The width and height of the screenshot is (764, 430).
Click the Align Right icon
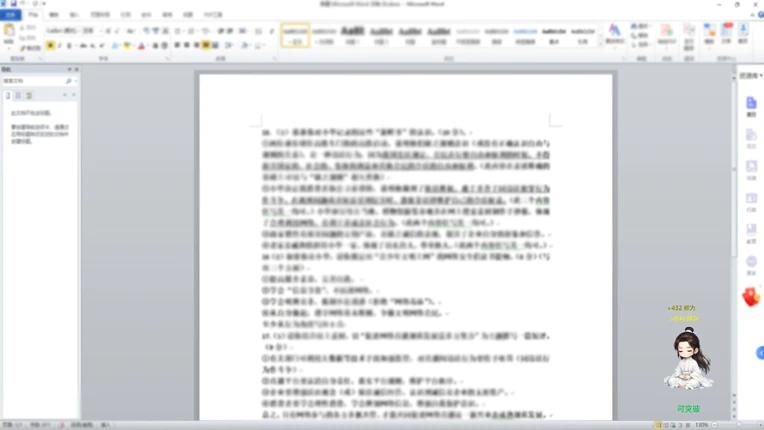point(196,45)
